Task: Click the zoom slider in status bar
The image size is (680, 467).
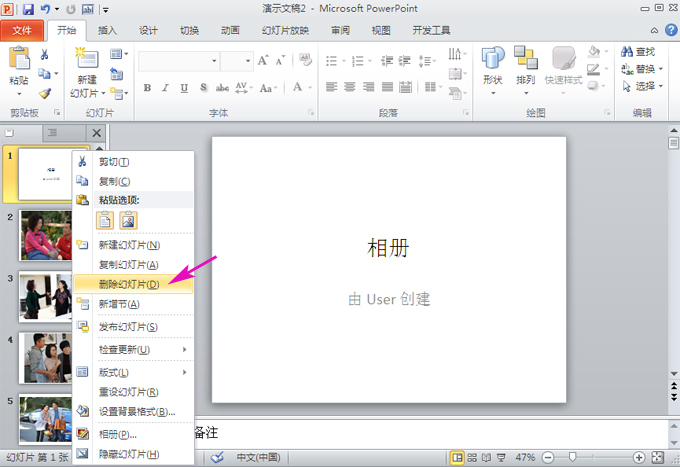Action: click(x=573, y=457)
